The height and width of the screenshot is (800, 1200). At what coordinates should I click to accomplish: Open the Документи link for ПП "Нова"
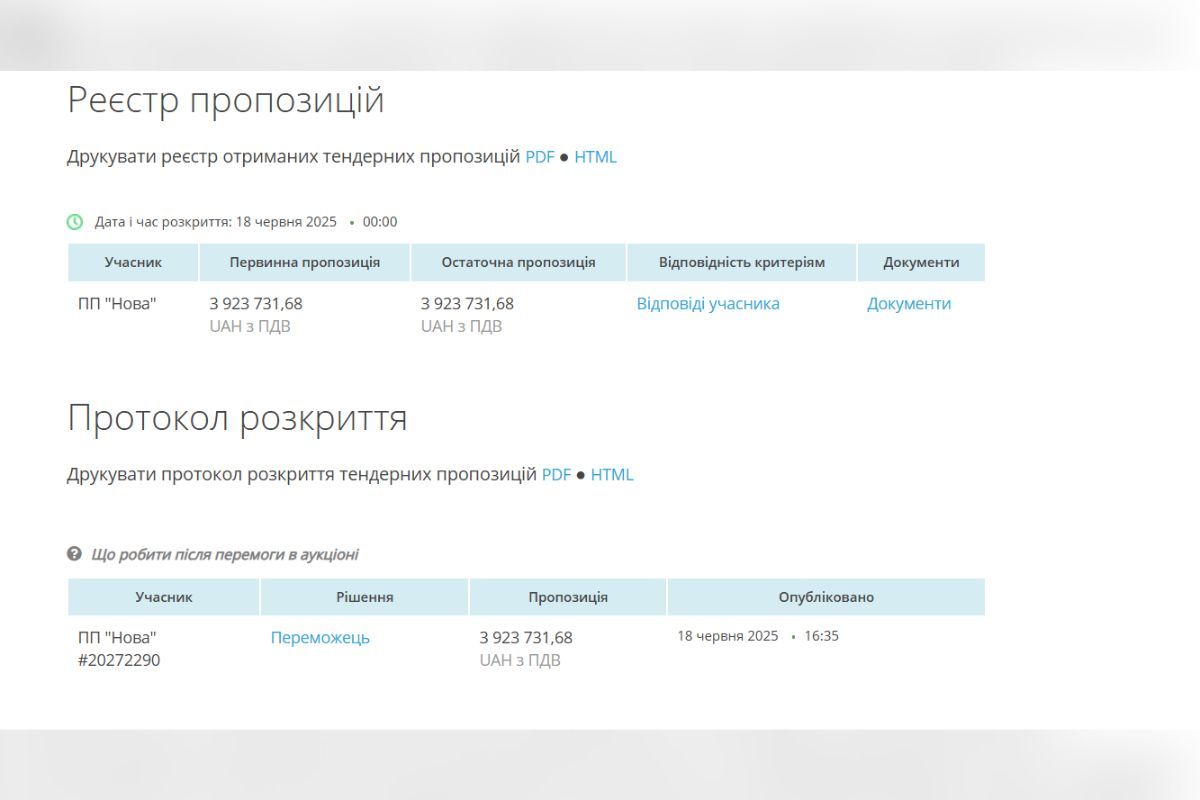[908, 303]
